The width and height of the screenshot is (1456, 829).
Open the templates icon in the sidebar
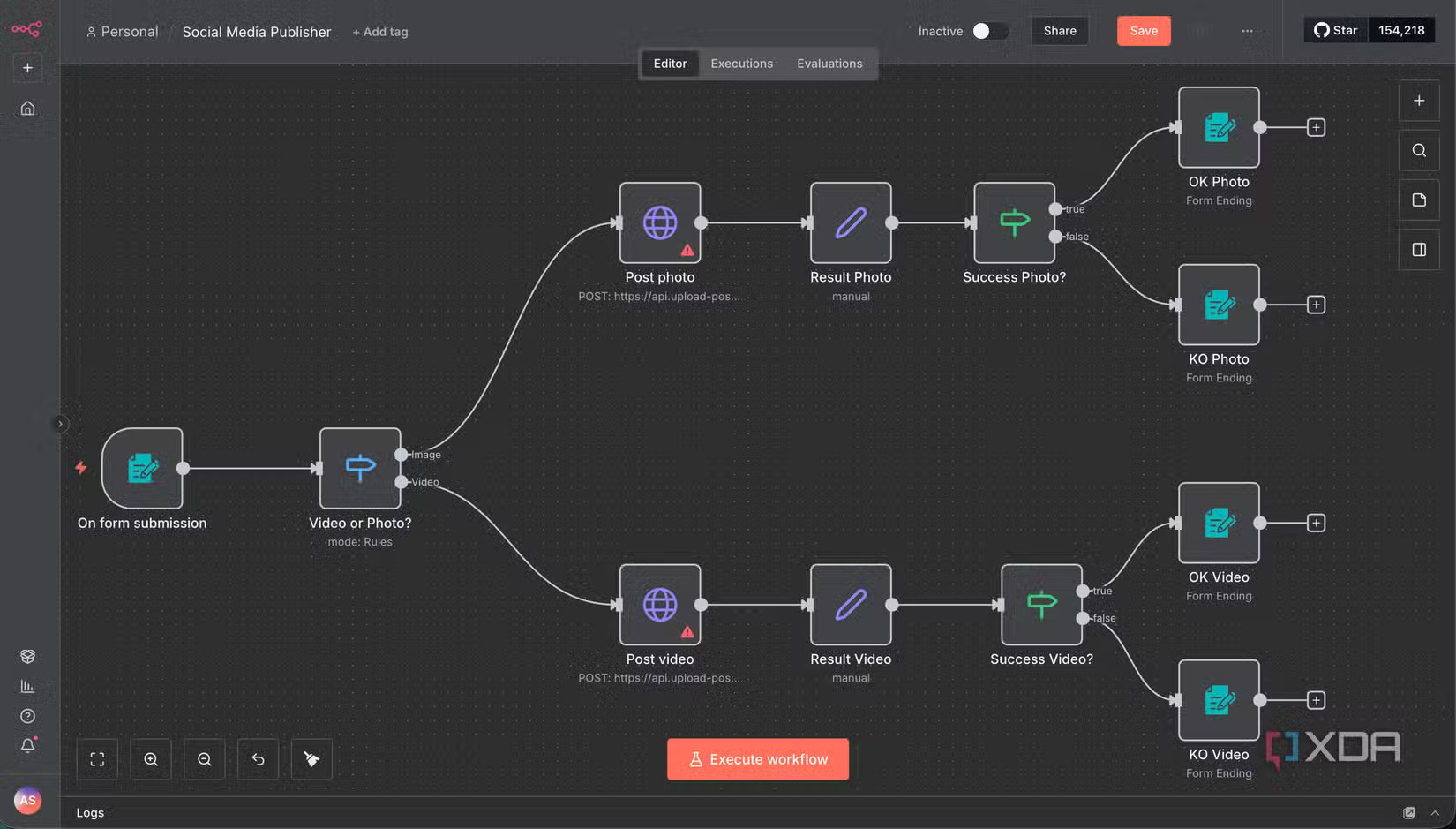point(27,656)
